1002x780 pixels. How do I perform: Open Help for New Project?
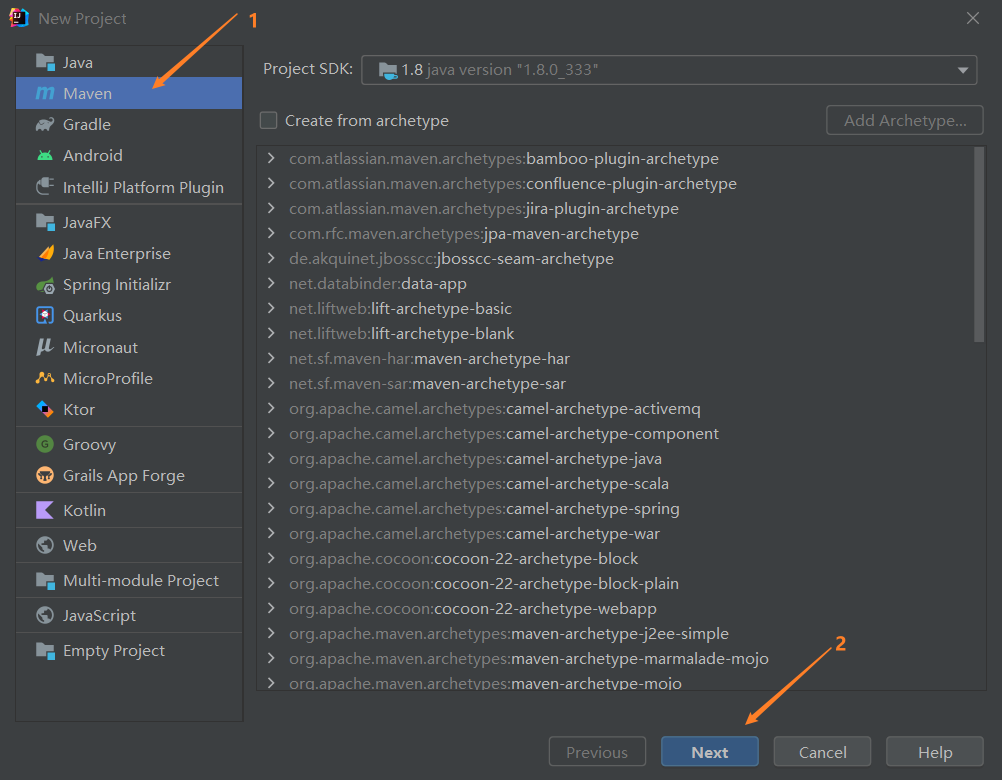click(x=935, y=752)
